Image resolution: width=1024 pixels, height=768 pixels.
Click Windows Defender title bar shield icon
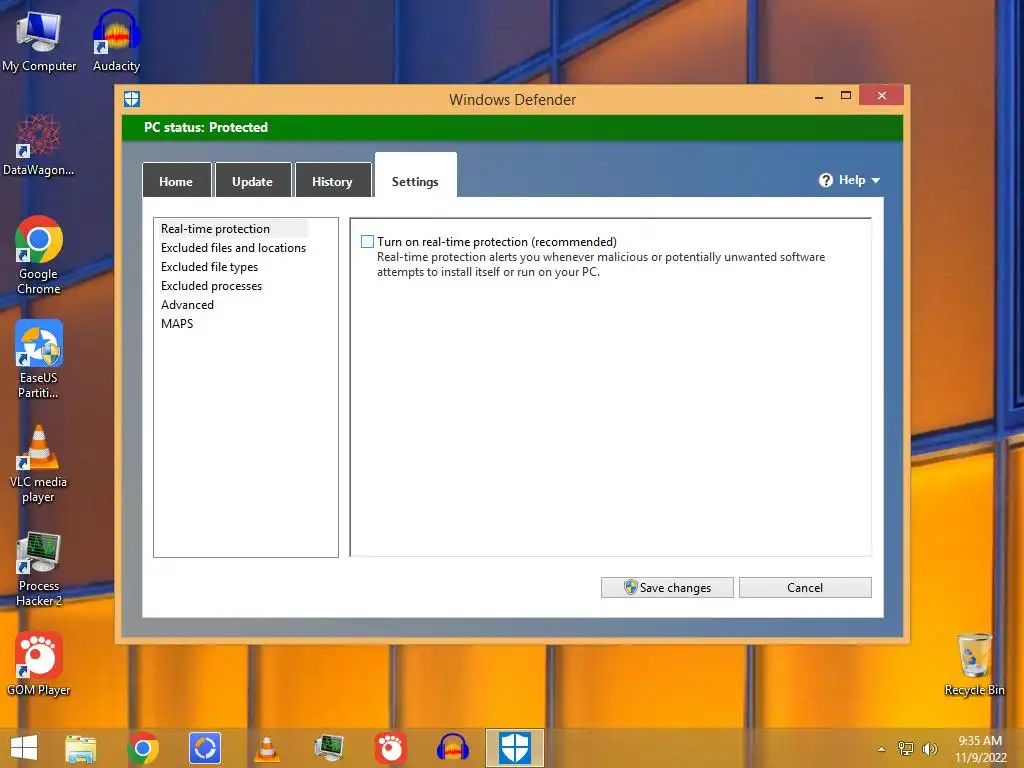pyautogui.click(x=132, y=99)
